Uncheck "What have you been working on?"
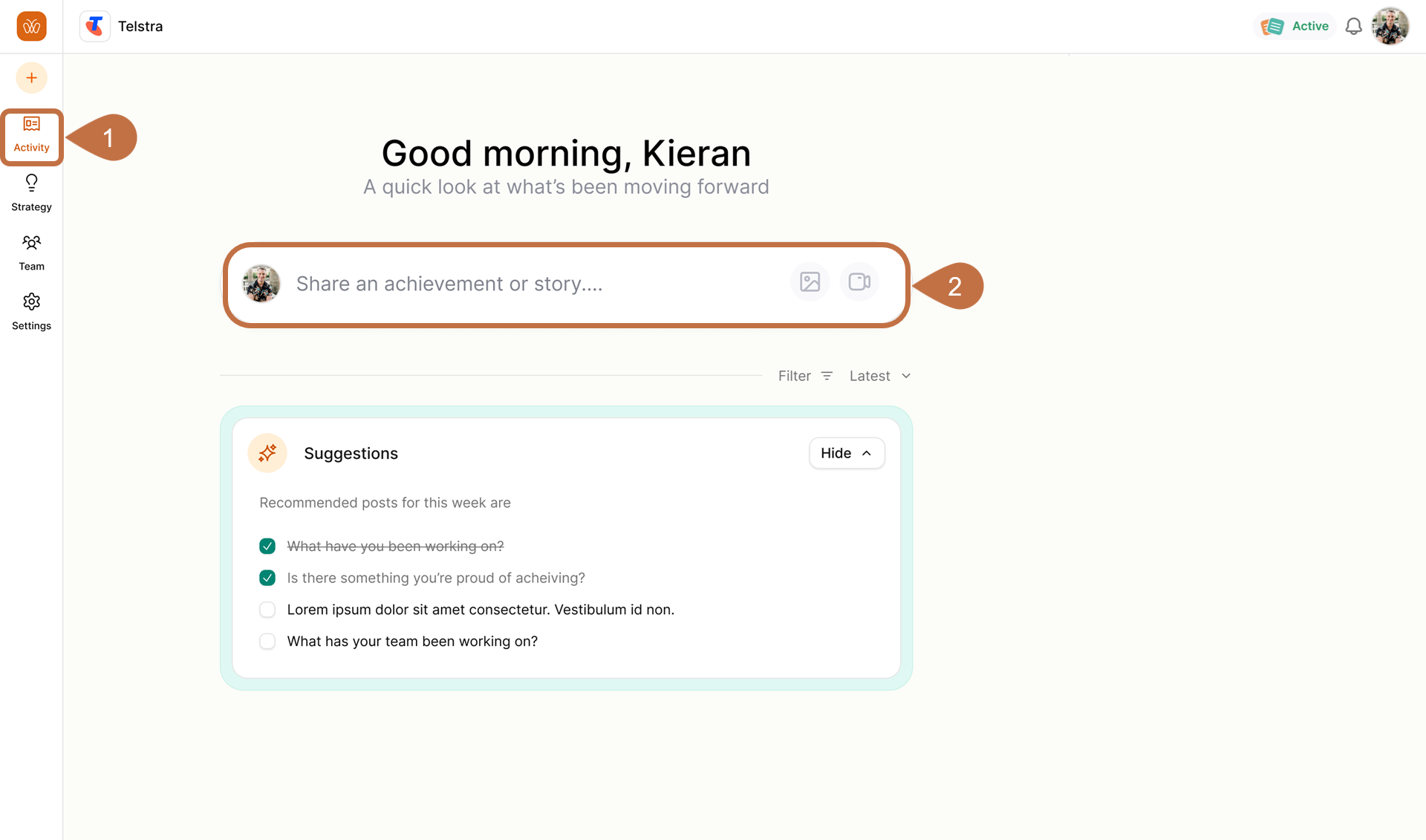 (x=267, y=546)
